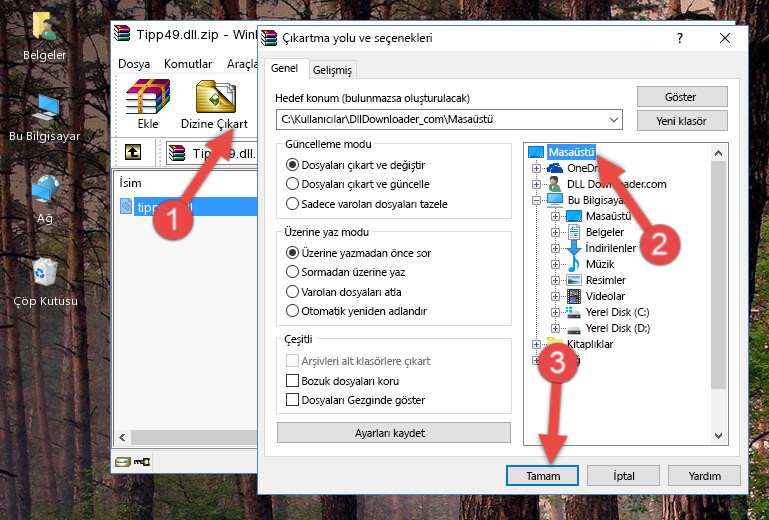The width and height of the screenshot is (769, 520).
Task: Open the Komutlar menu in WinRAR
Action: click(x=188, y=64)
